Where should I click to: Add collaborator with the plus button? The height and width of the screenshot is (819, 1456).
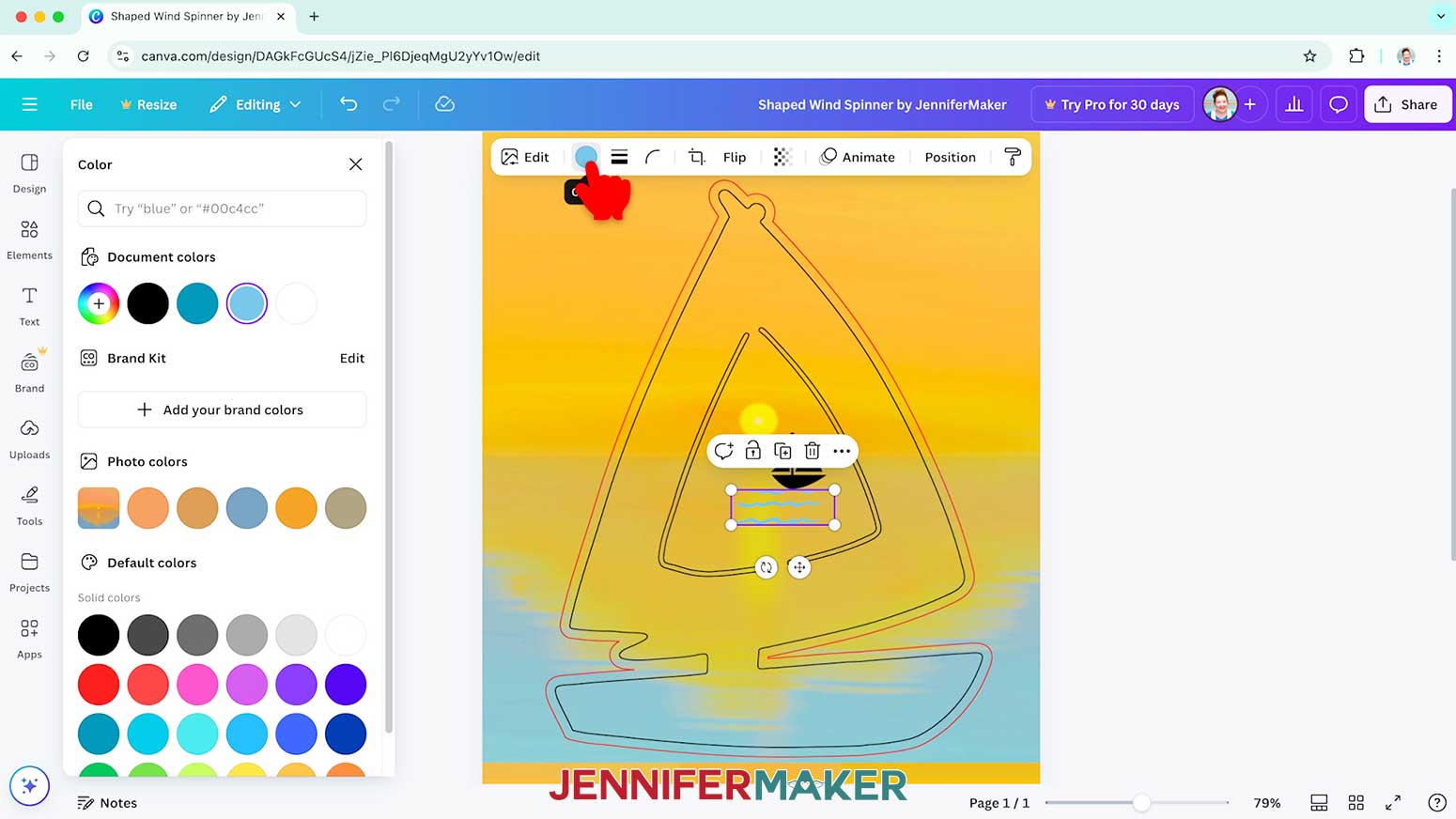click(1250, 104)
